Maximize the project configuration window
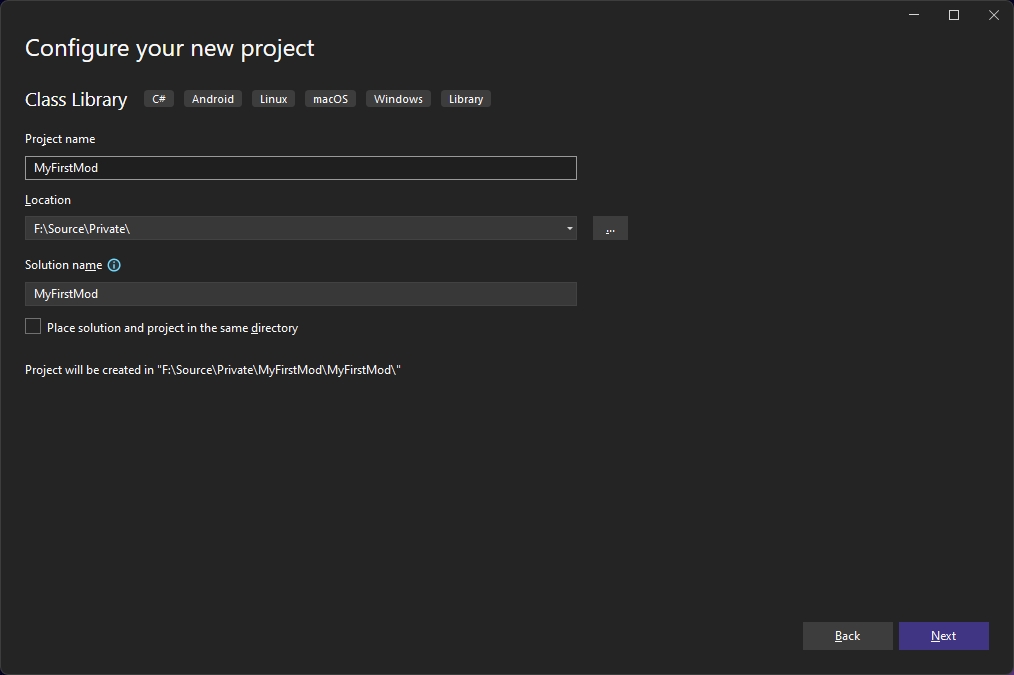 tap(954, 15)
